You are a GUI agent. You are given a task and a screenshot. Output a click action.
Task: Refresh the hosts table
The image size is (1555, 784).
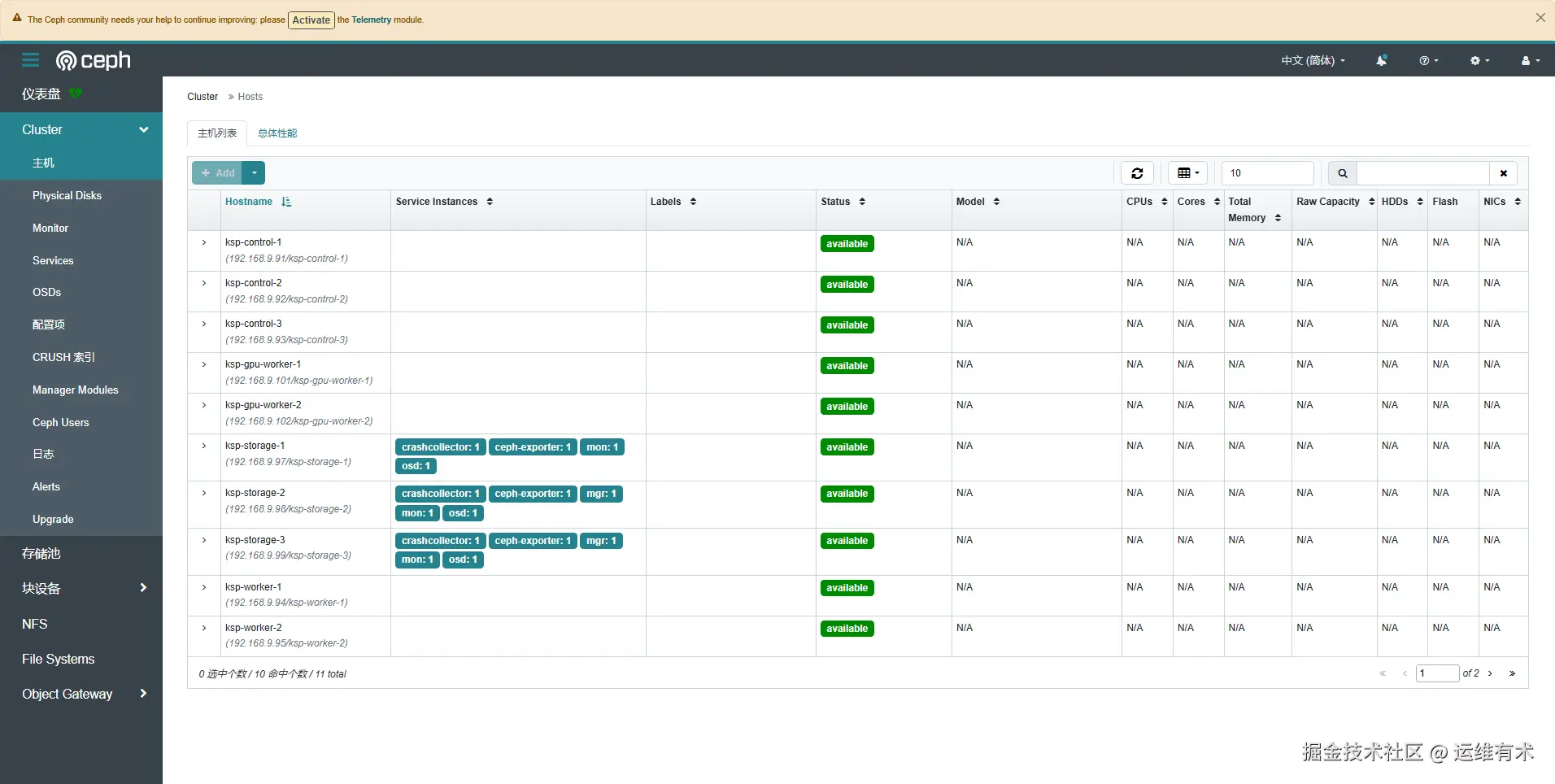point(1137,173)
